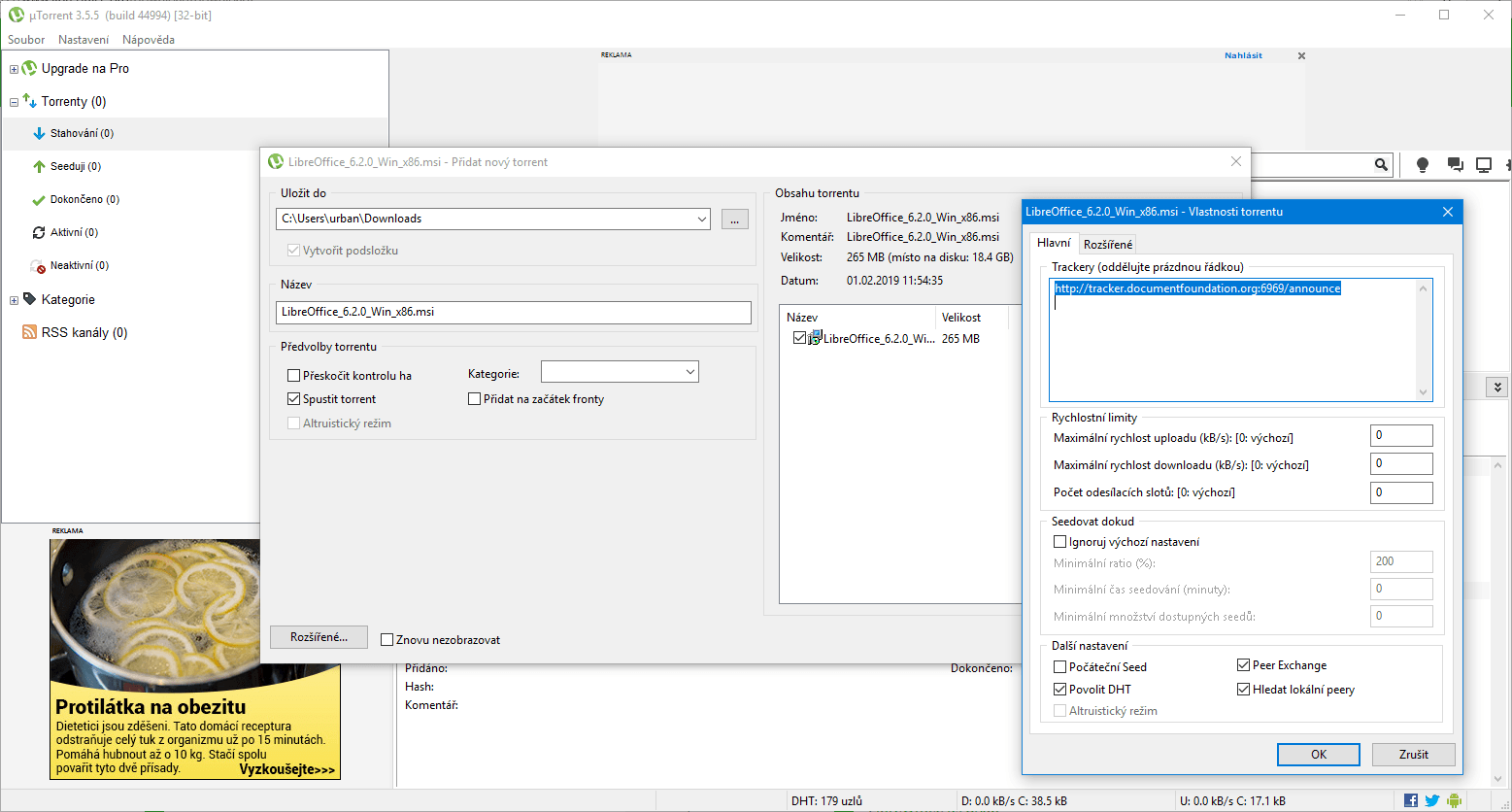Click the Dokončeno checkmark icon
This screenshot has height=812, width=1512.
click(x=38, y=199)
